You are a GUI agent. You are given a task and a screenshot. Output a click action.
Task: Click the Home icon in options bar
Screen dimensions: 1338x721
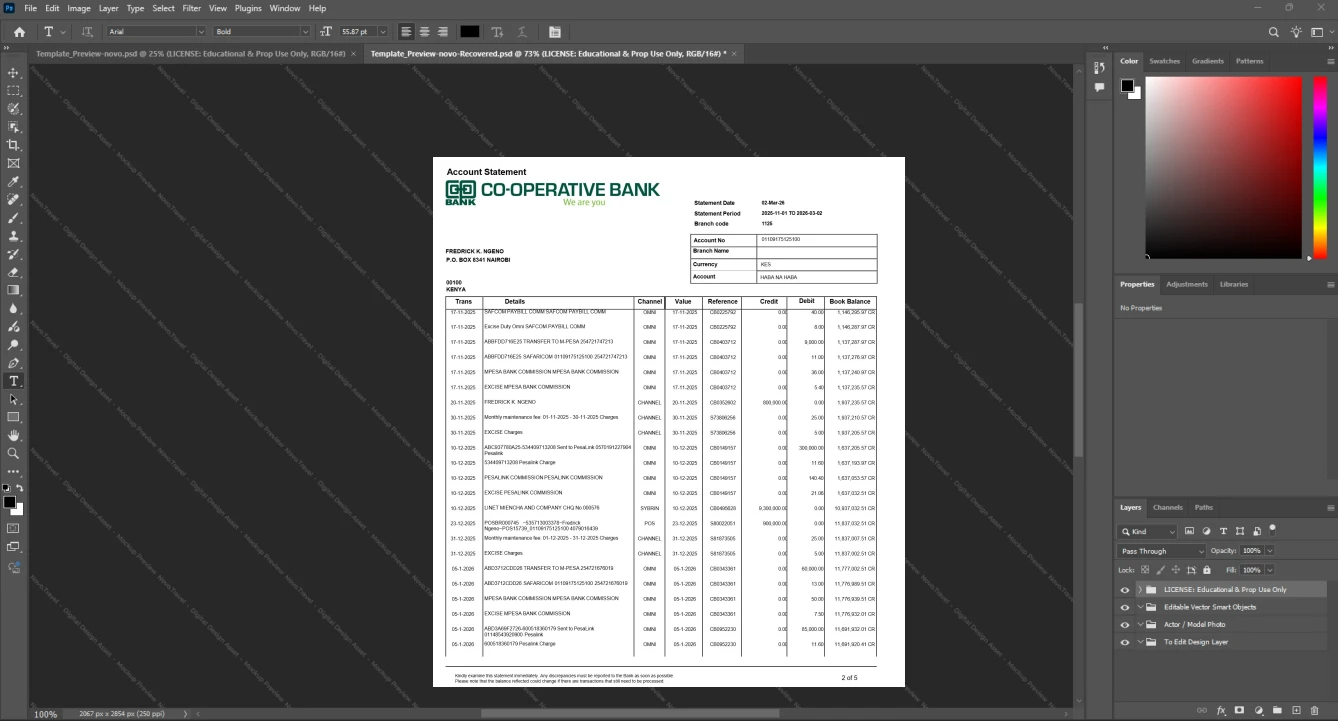(x=19, y=32)
